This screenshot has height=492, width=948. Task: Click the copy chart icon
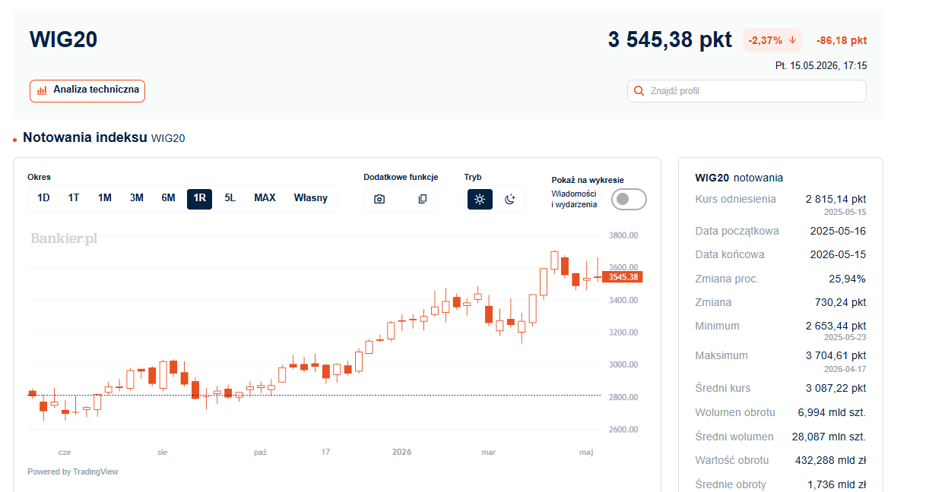point(423,199)
